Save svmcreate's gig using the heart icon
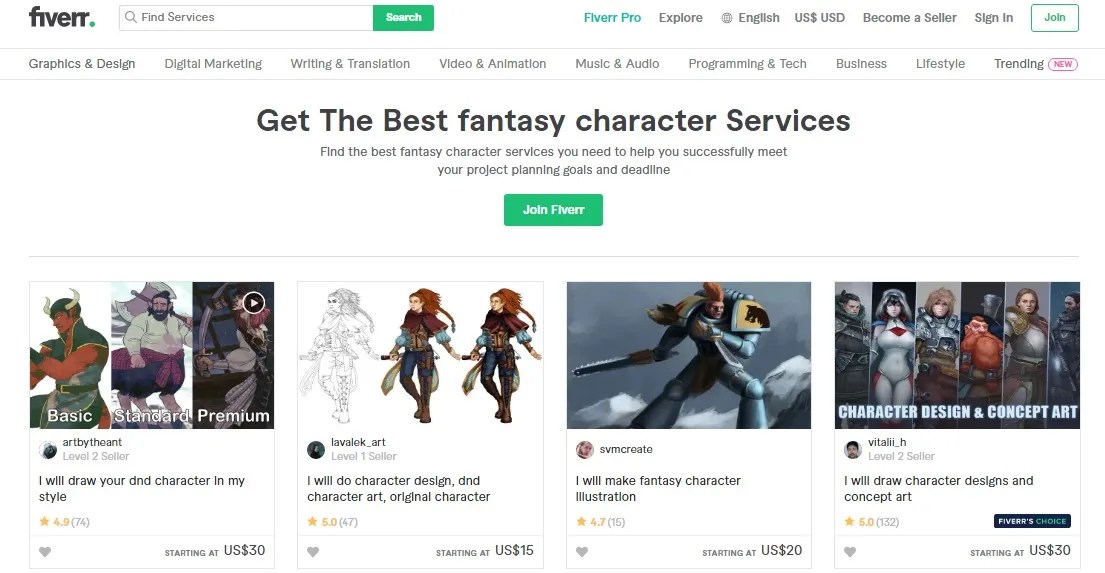Image resolution: width=1105 pixels, height=573 pixels. click(x=581, y=552)
